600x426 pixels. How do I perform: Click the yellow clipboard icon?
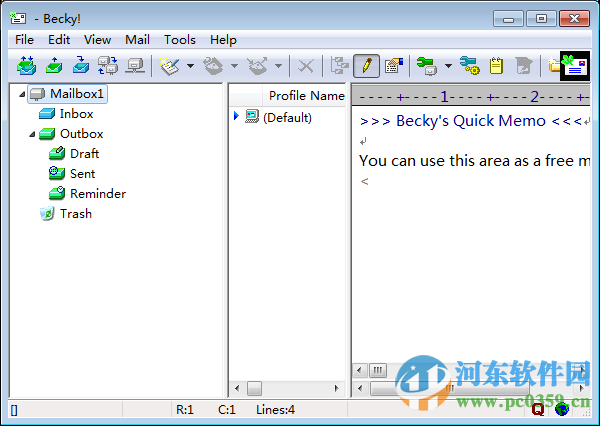496,65
